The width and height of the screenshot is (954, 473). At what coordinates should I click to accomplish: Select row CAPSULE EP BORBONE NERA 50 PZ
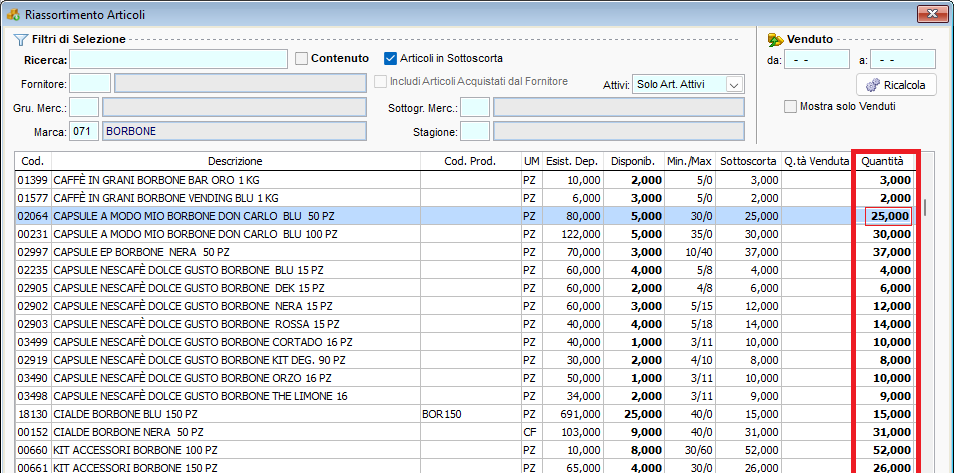coord(465,252)
